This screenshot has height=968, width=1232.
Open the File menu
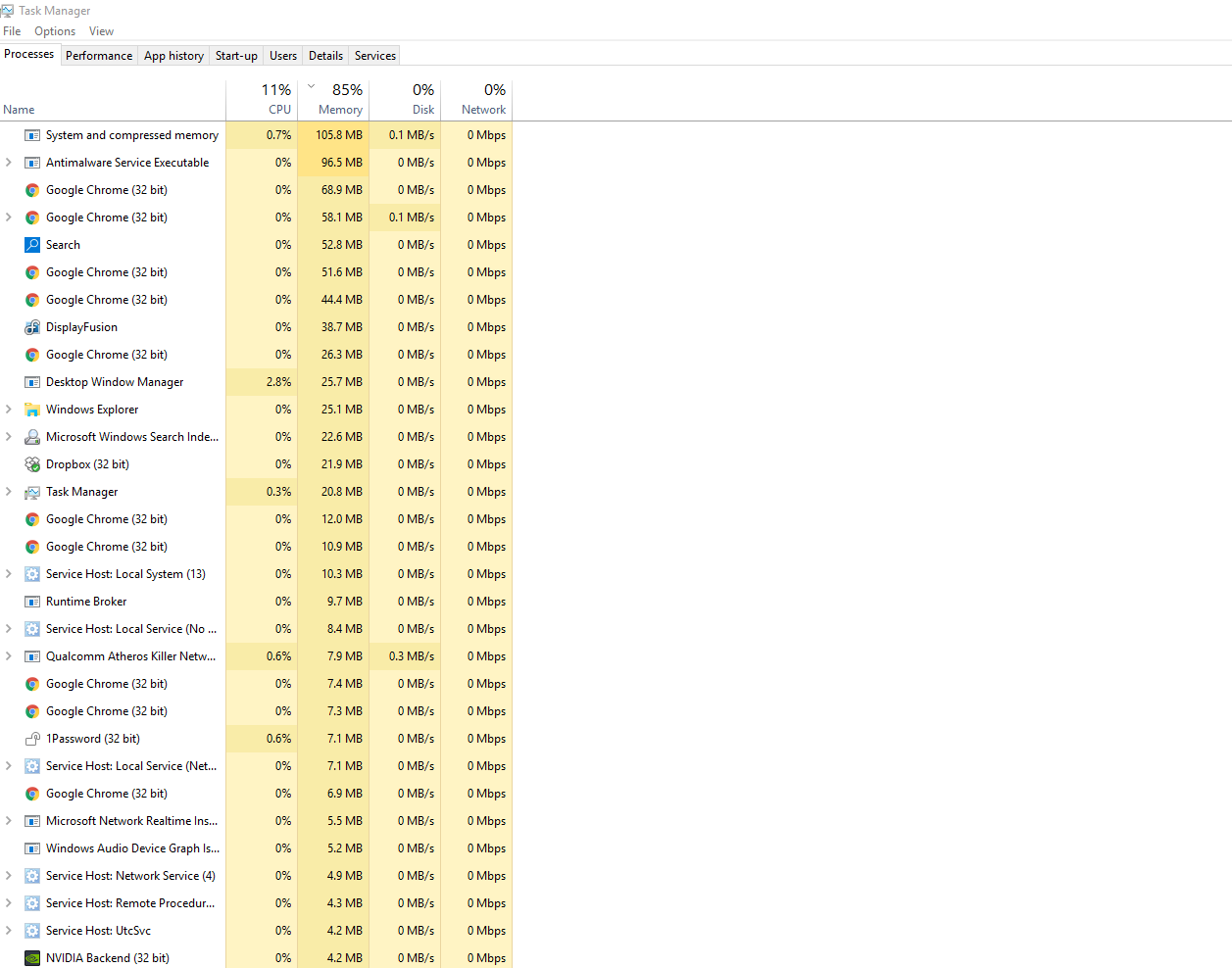[12, 31]
